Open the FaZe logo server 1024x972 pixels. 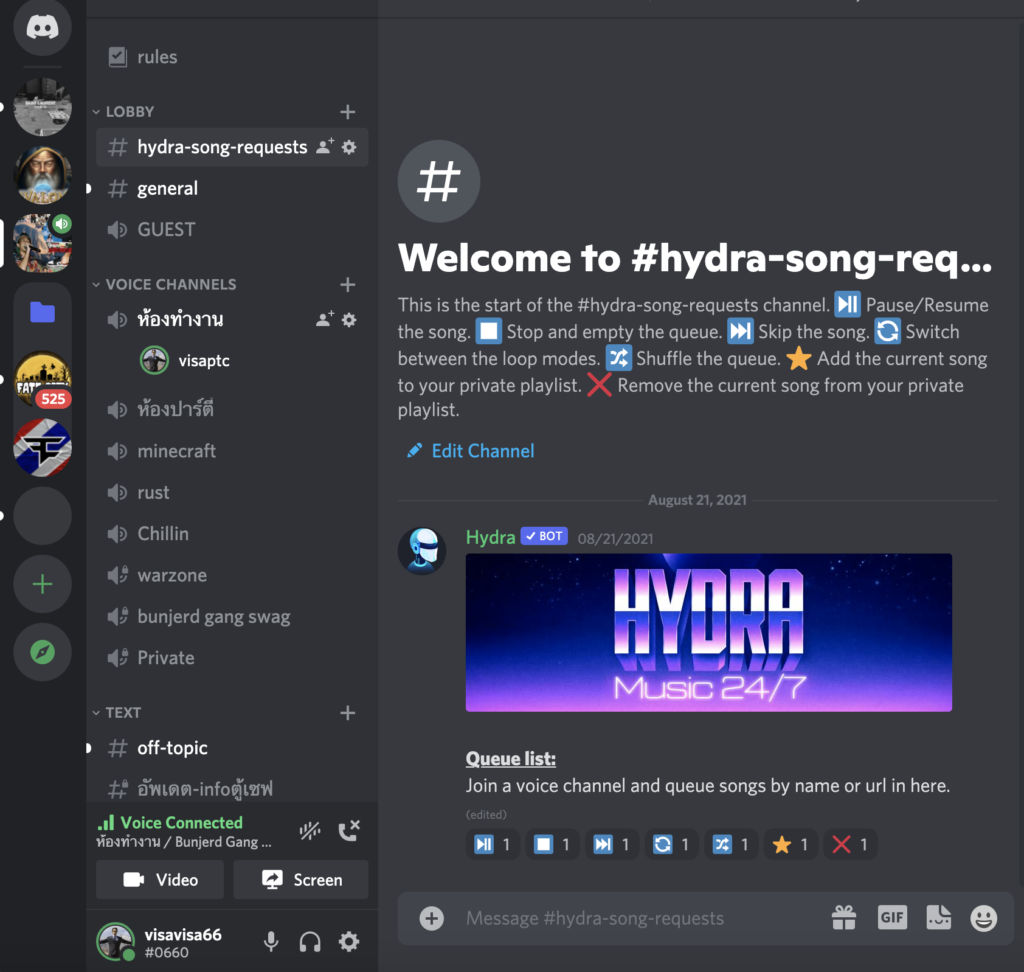[42, 447]
